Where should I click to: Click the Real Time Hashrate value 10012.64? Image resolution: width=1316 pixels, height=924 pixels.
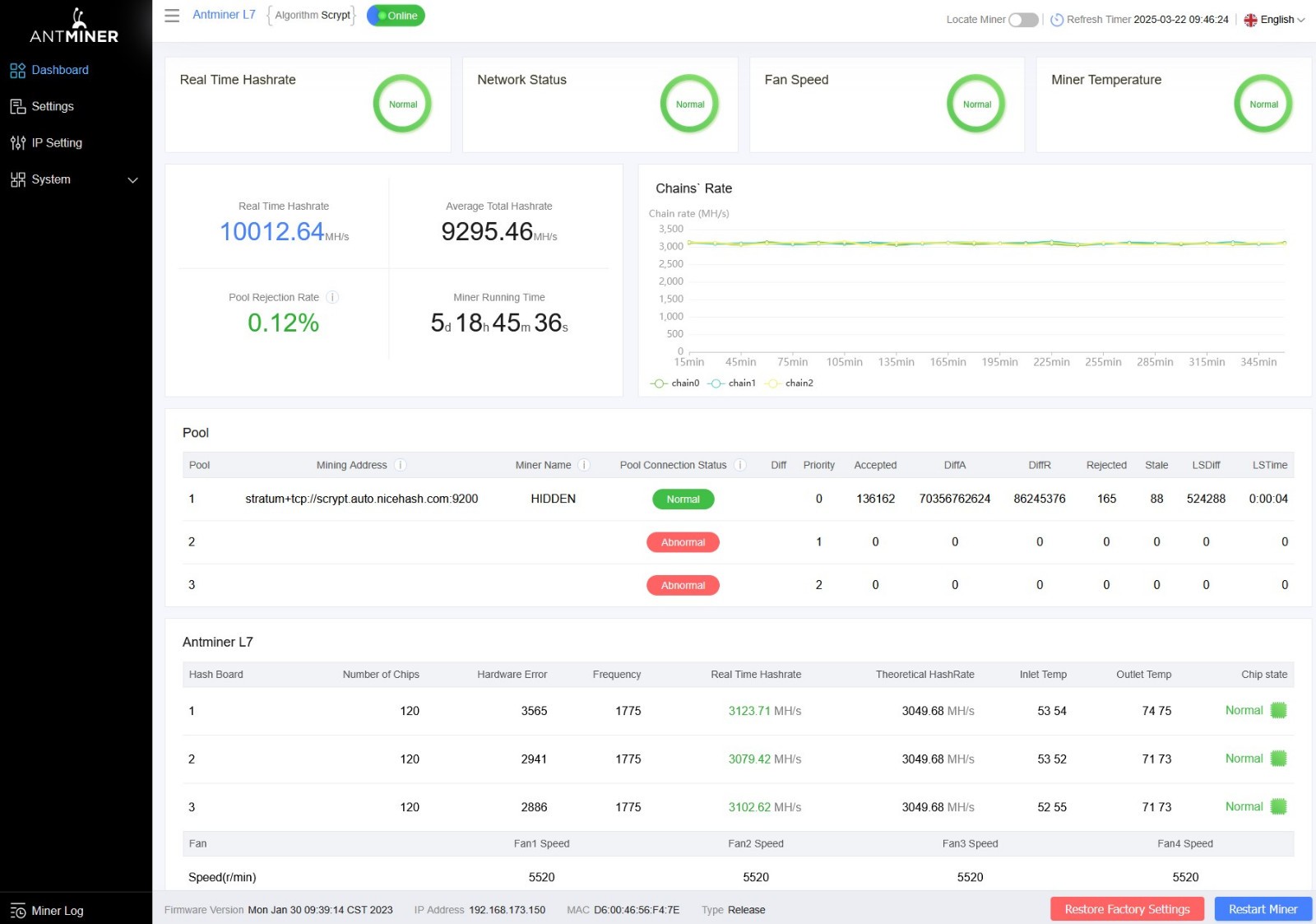[272, 232]
